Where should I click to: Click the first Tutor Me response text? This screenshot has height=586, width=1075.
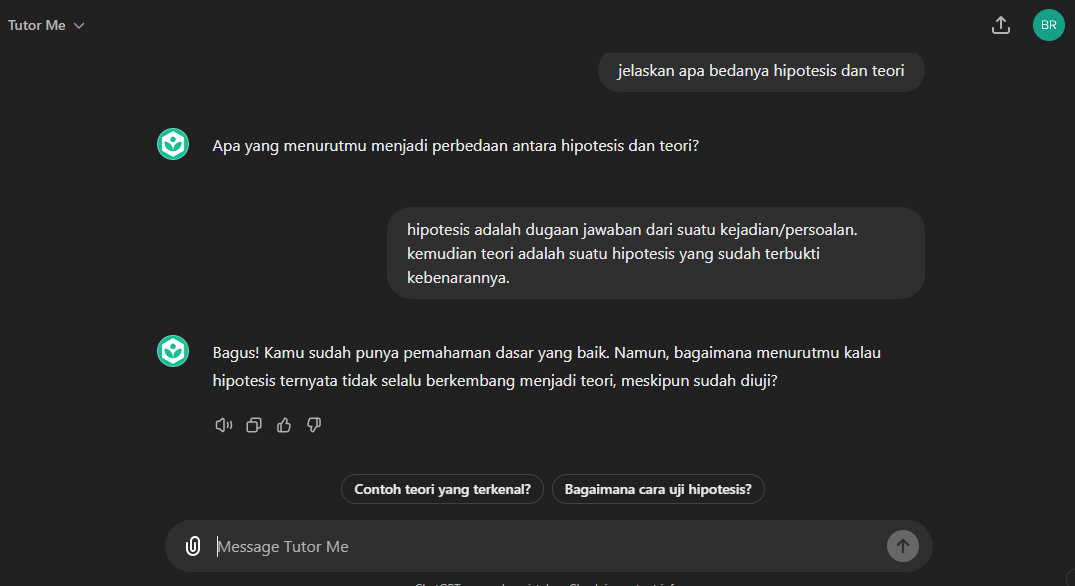coord(454,144)
